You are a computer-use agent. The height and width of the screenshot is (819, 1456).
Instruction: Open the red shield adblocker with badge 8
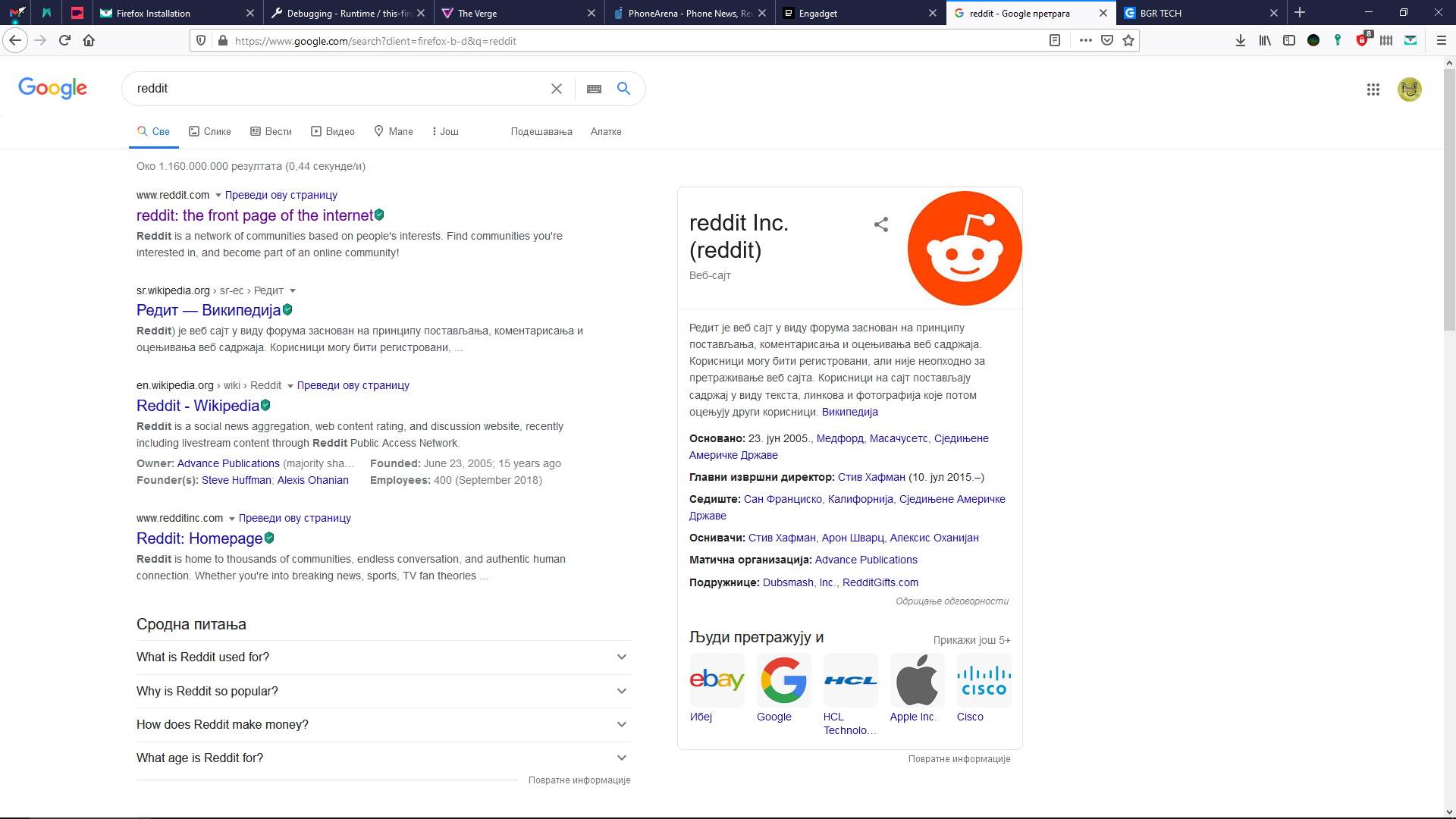pyautogui.click(x=1361, y=40)
